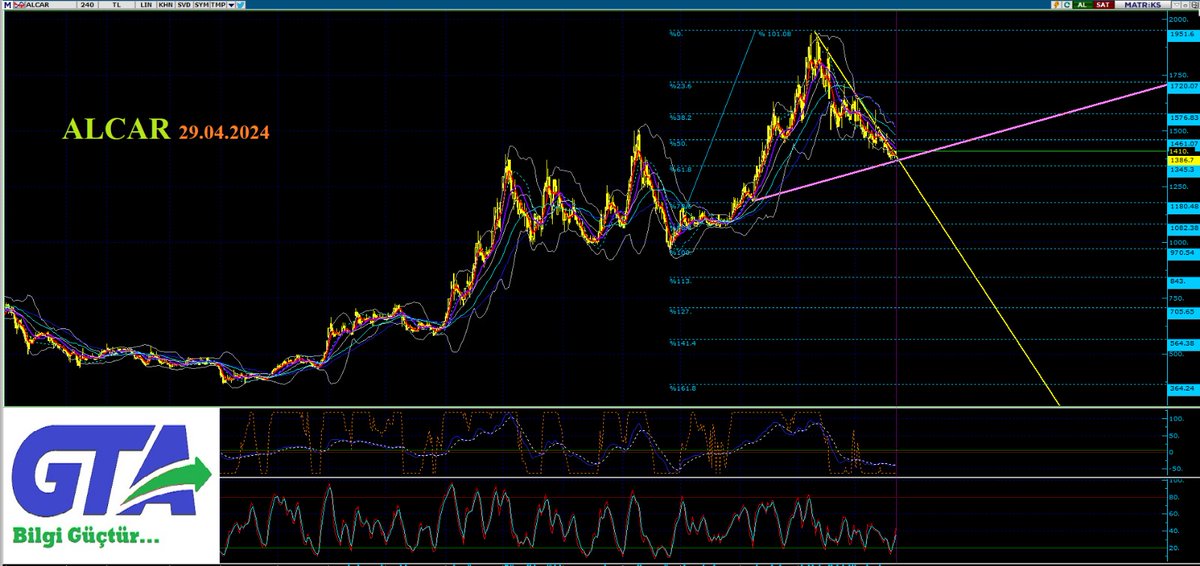Click the 364.24 price axis label
The height and width of the screenshot is (566, 1200).
tap(1183, 388)
